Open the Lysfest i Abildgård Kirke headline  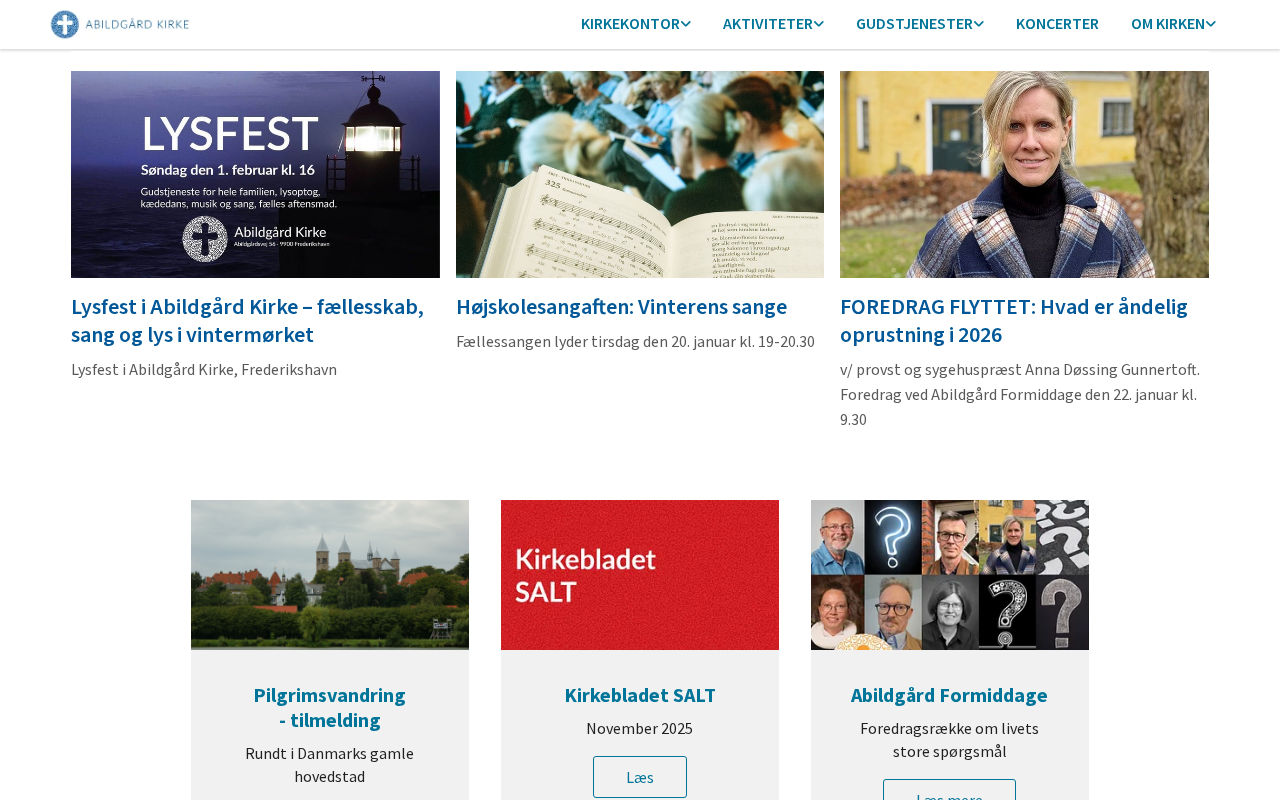[248, 320]
